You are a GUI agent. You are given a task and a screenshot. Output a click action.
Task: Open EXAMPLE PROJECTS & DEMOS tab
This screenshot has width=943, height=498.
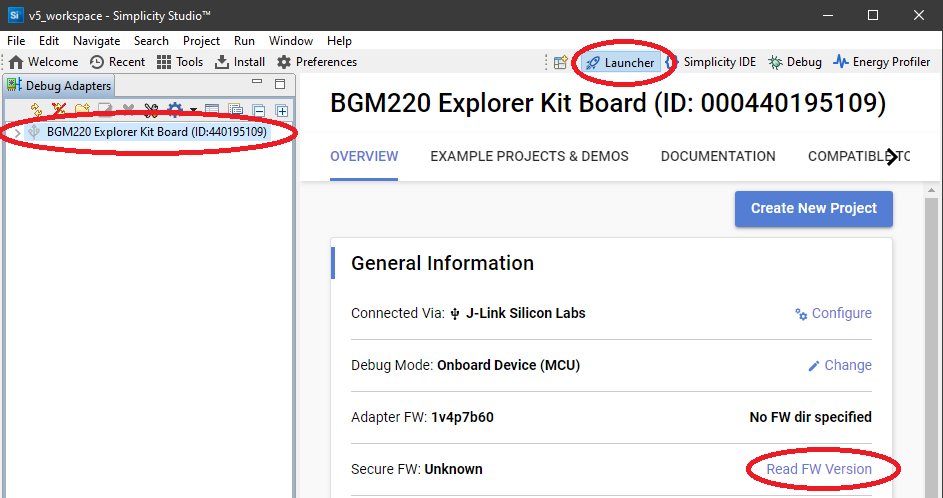tap(529, 156)
